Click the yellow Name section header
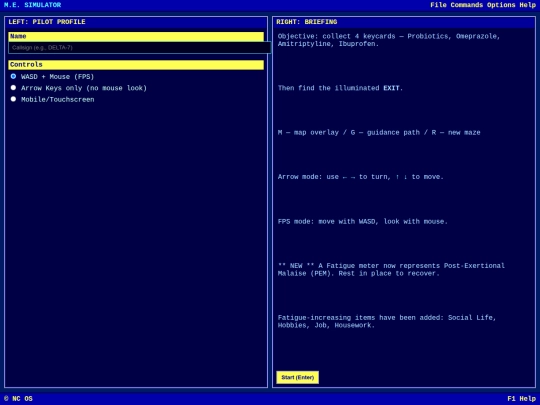Image resolution: width=540 pixels, height=405 pixels. [136, 37]
